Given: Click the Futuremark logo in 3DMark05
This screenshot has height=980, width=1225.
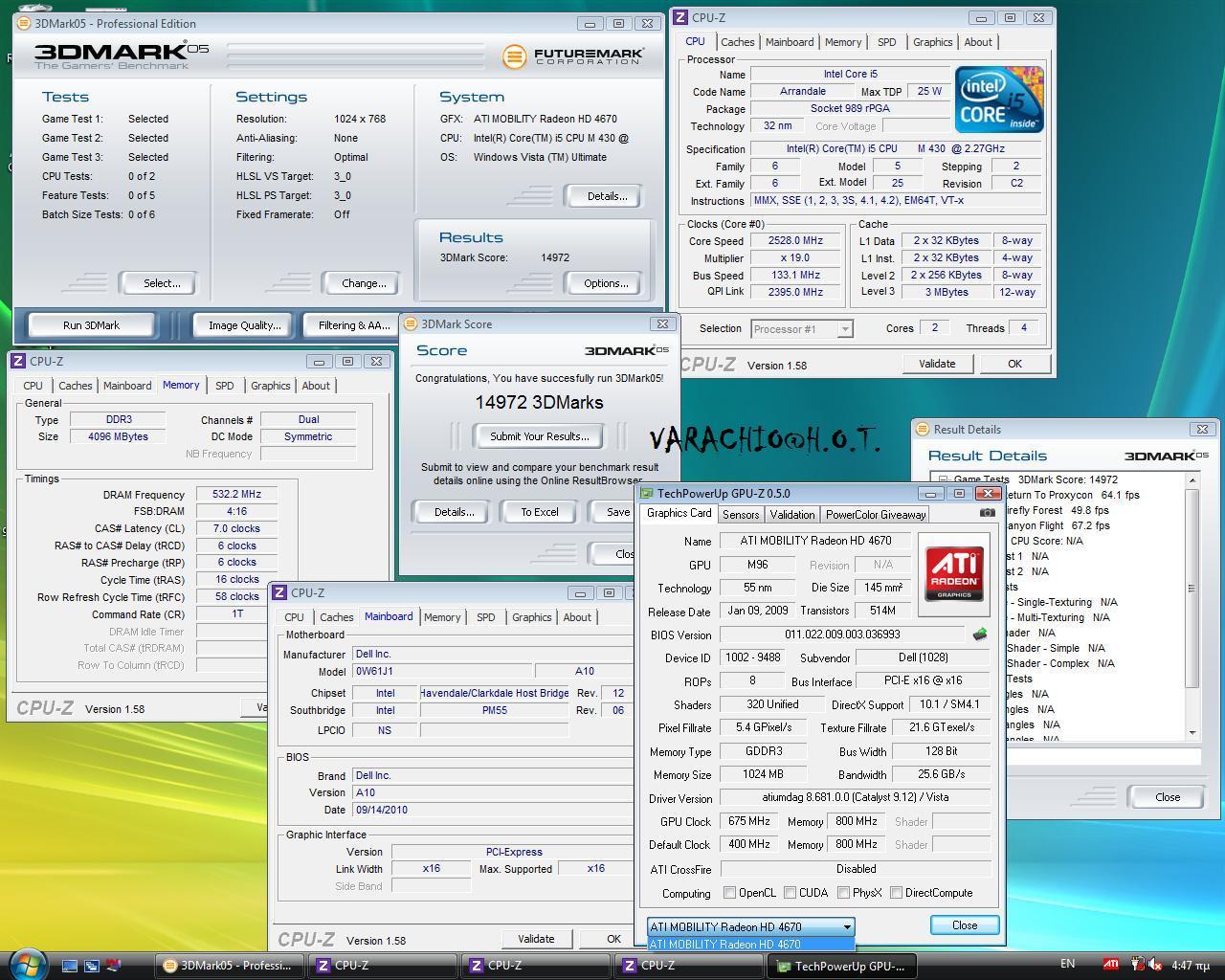Looking at the screenshot, I should click(x=573, y=56).
